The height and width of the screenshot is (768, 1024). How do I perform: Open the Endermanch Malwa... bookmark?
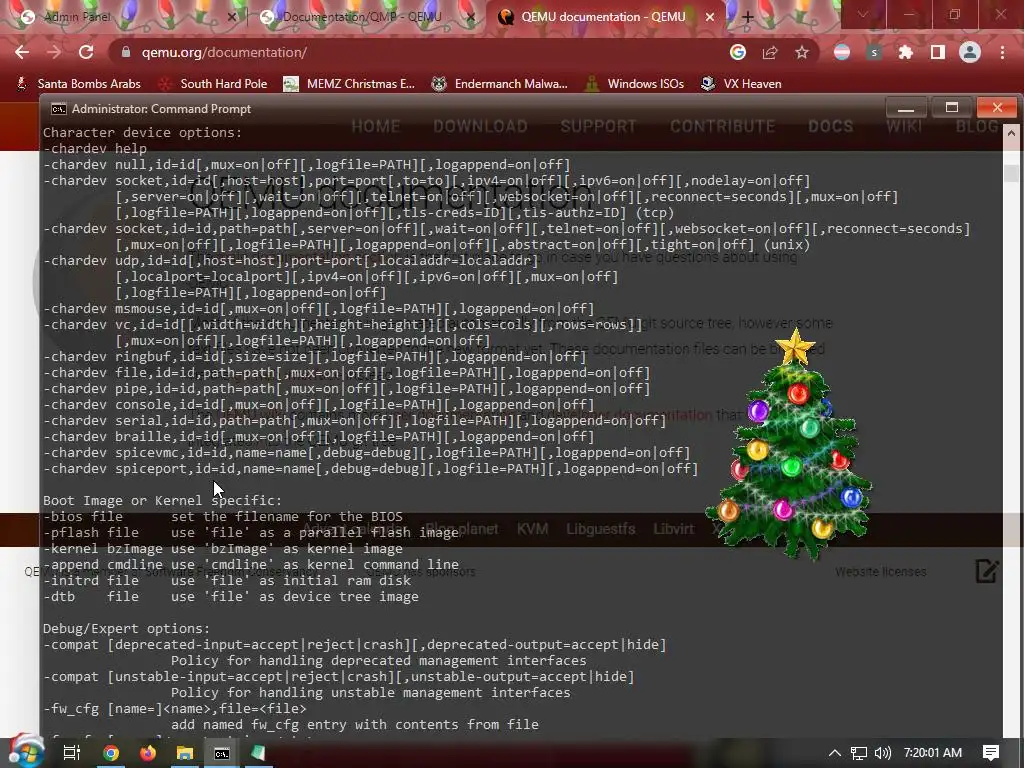pyautogui.click(x=500, y=84)
